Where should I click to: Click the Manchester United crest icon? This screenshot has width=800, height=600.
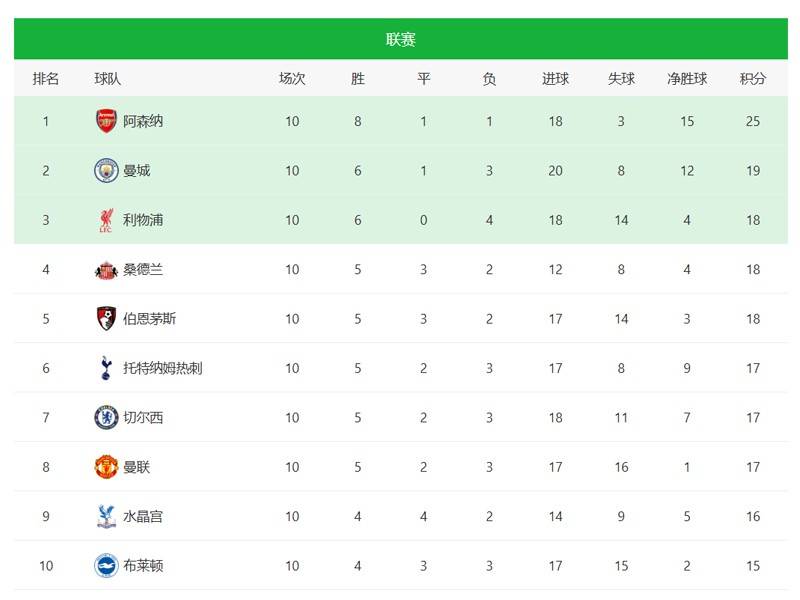106,467
